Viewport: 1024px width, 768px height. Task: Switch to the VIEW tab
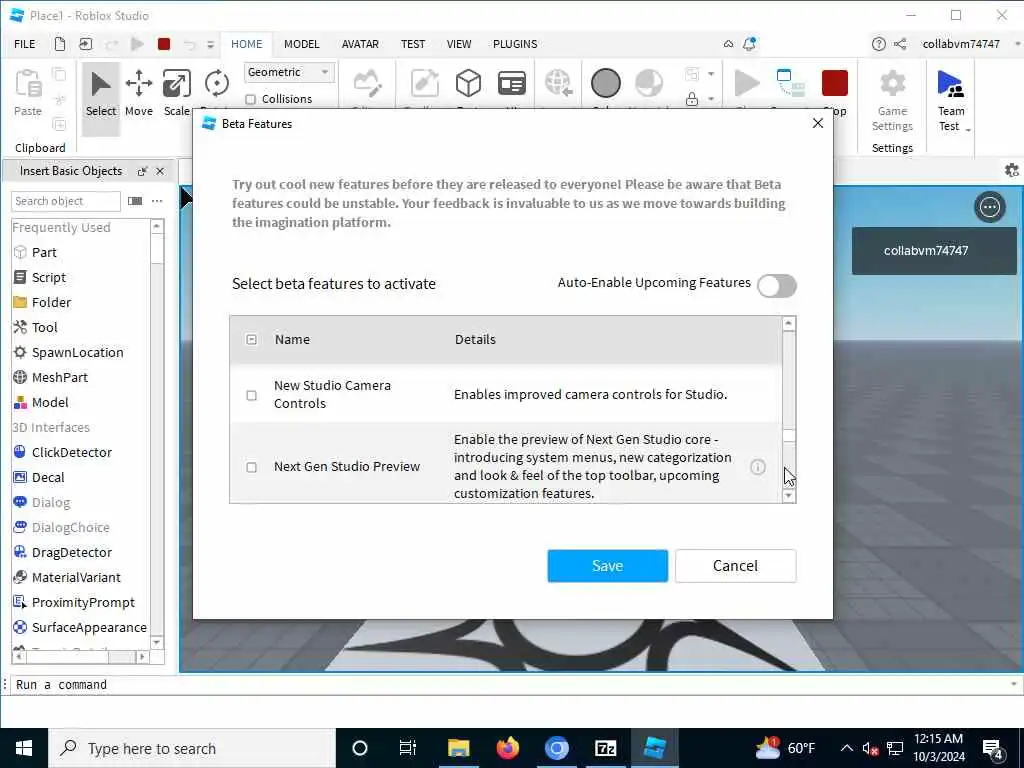coord(458,44)
